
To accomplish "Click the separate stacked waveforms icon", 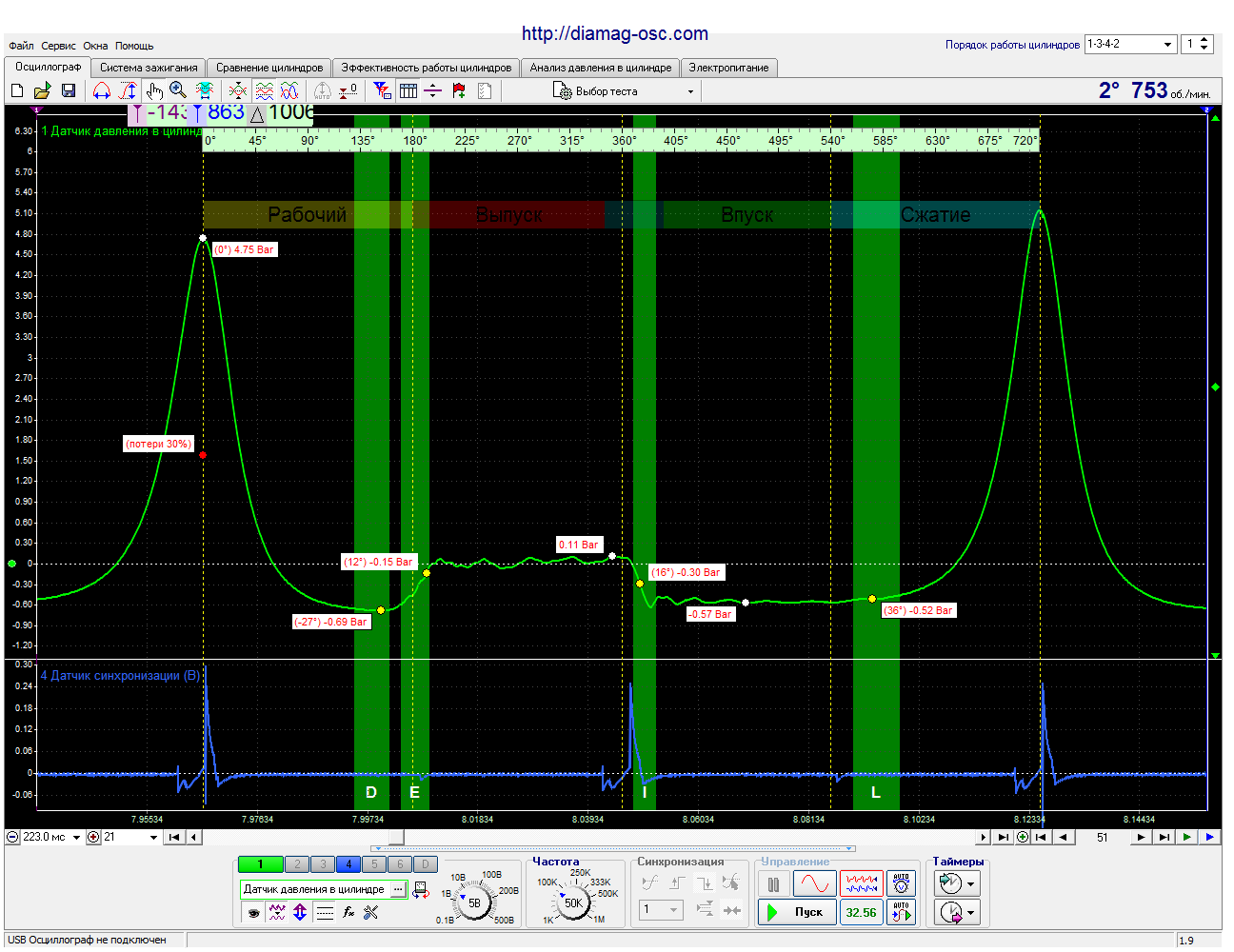I will point(265,90).
